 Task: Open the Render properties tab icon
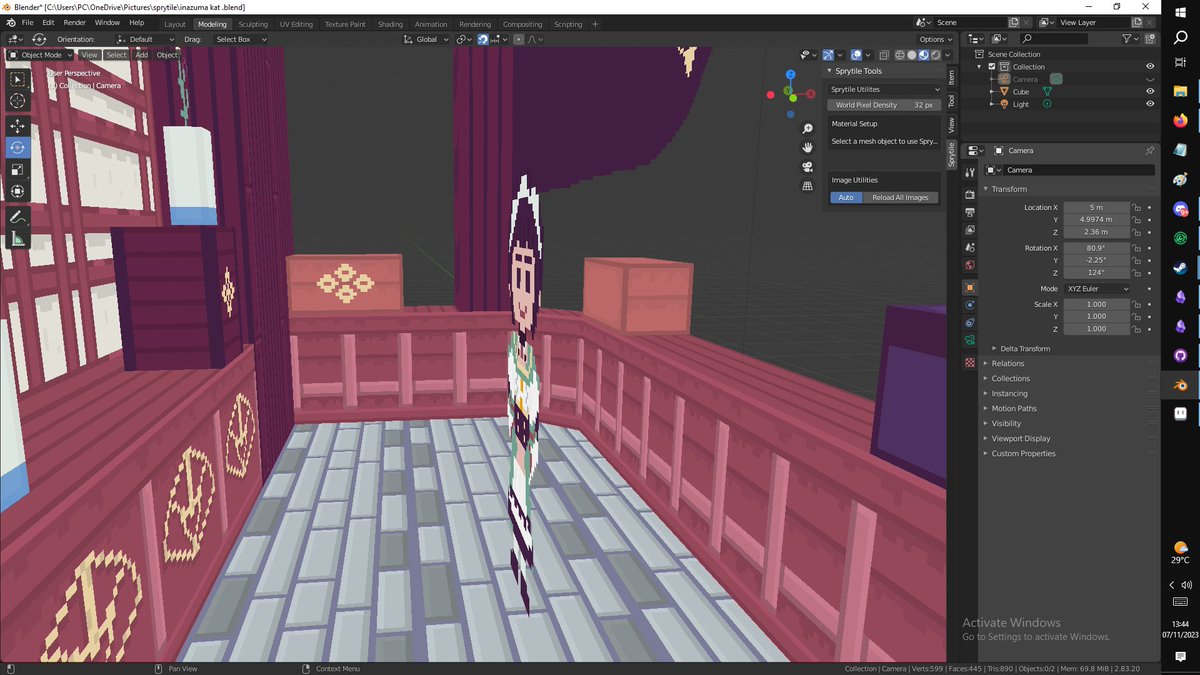click(969, 197)
